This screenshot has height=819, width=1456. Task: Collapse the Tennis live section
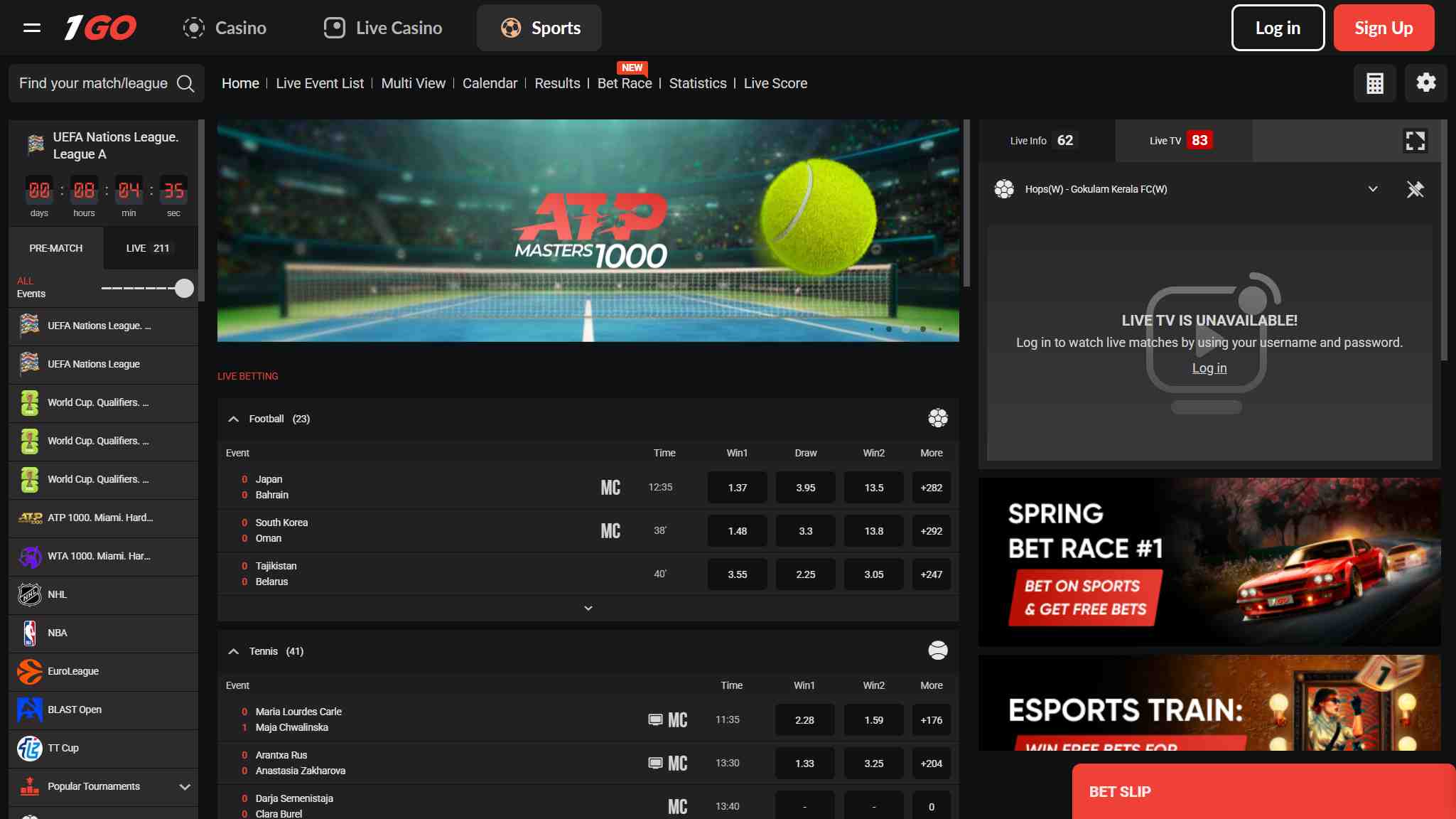[233, 651]
